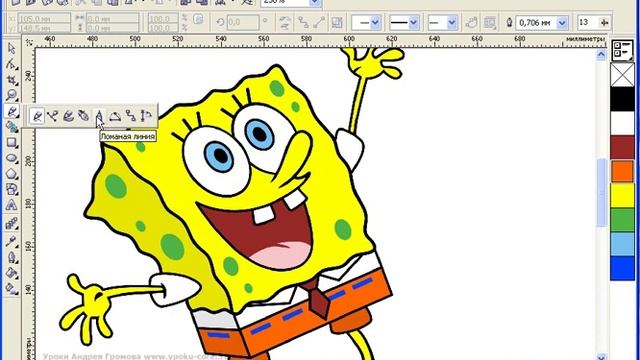Click the vertical scrollbar up arrow

[601, 54]
